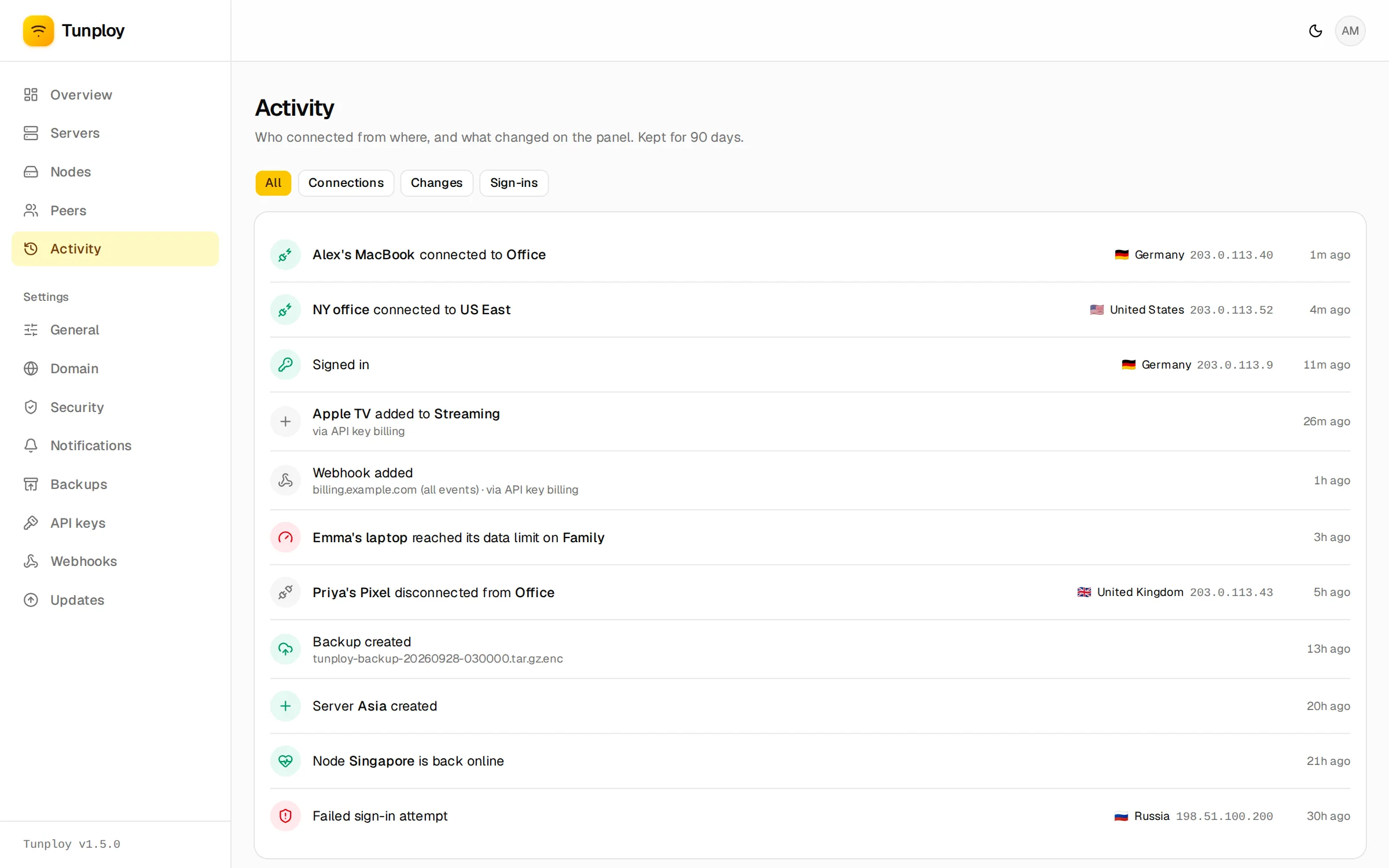Click 'Node Singapore is back online' text

pos(408,761)
